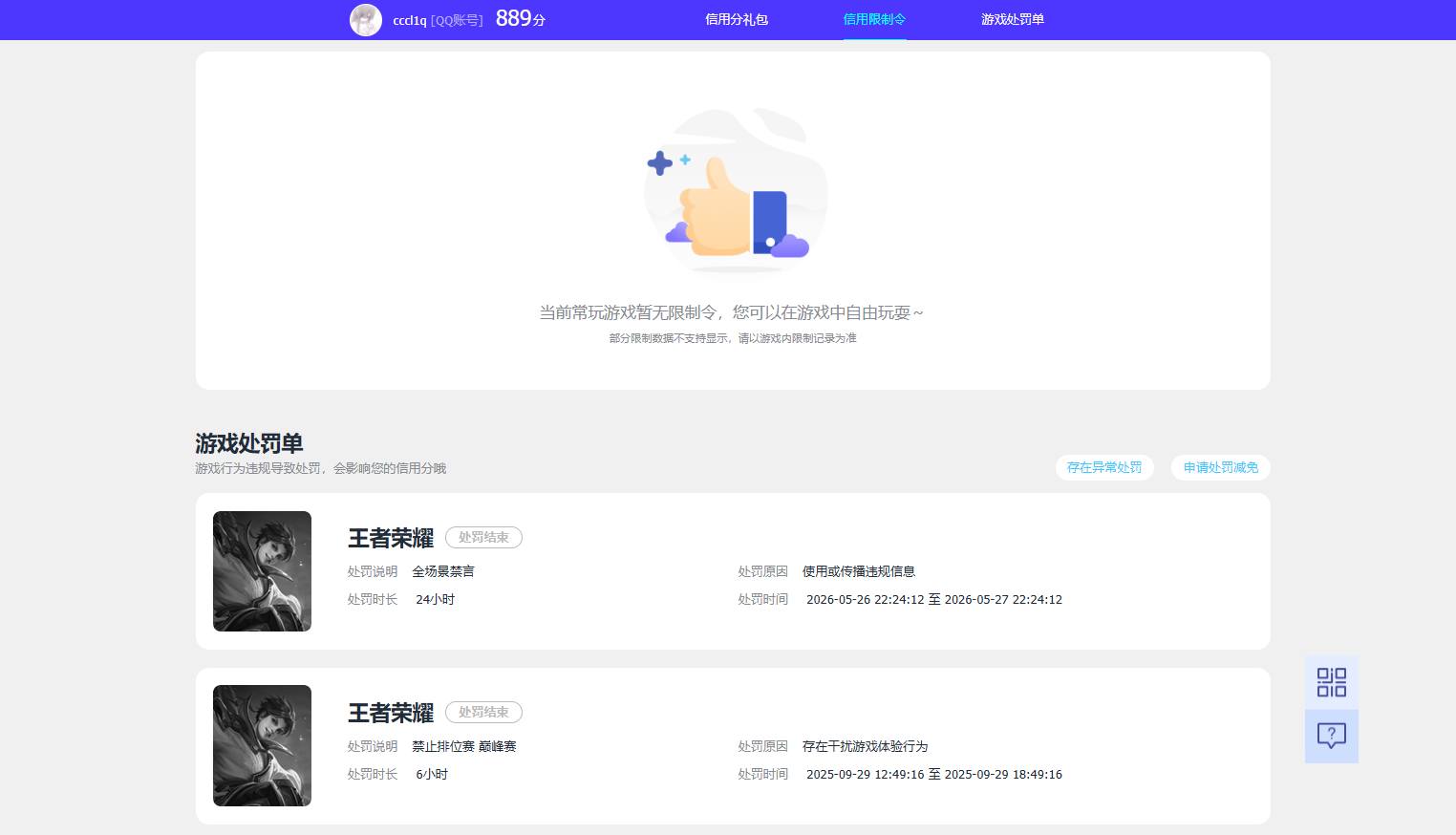Click the user avatar in header

(366, 20)
